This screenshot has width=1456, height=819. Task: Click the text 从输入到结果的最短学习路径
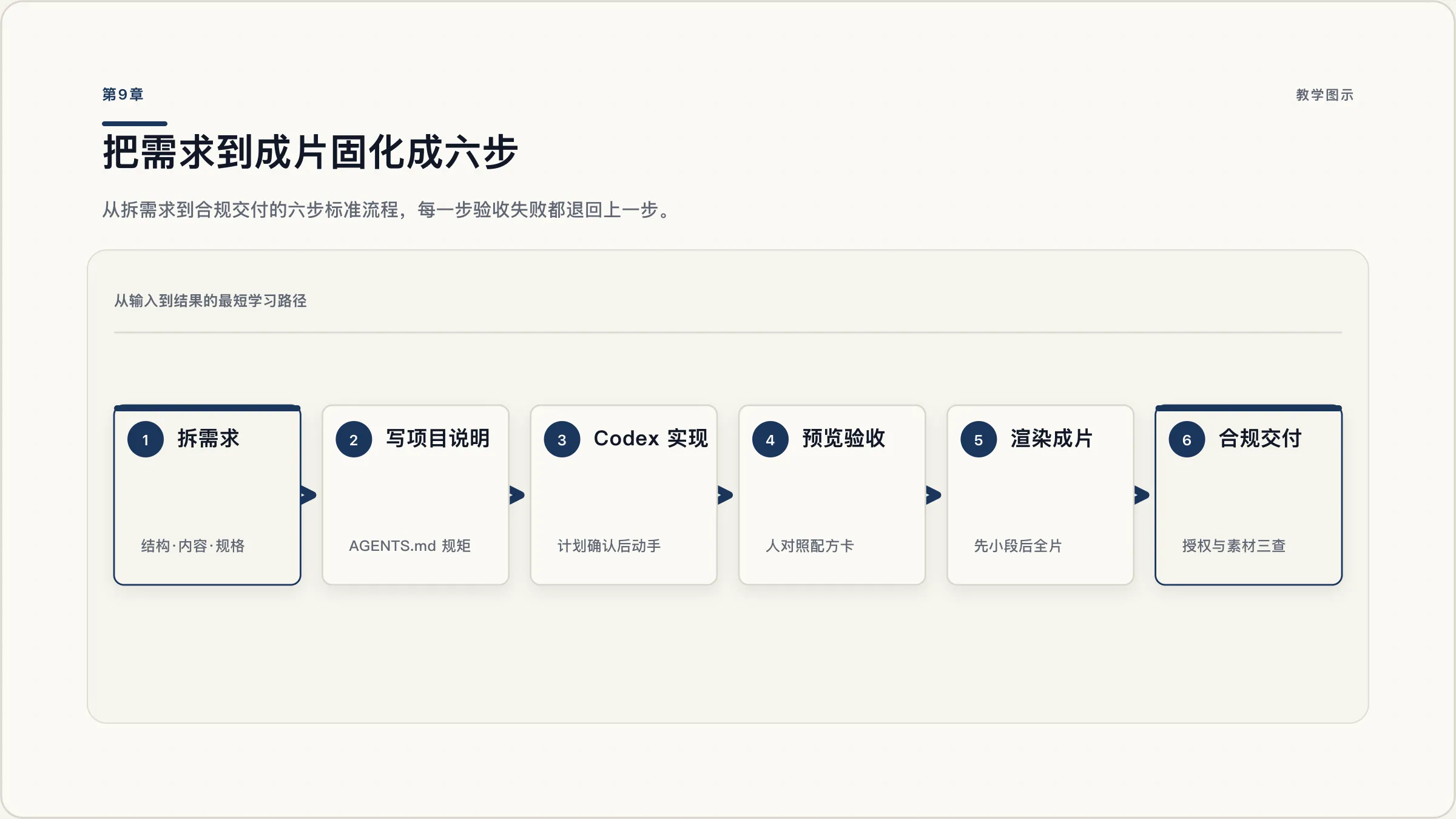pos(211,301)
